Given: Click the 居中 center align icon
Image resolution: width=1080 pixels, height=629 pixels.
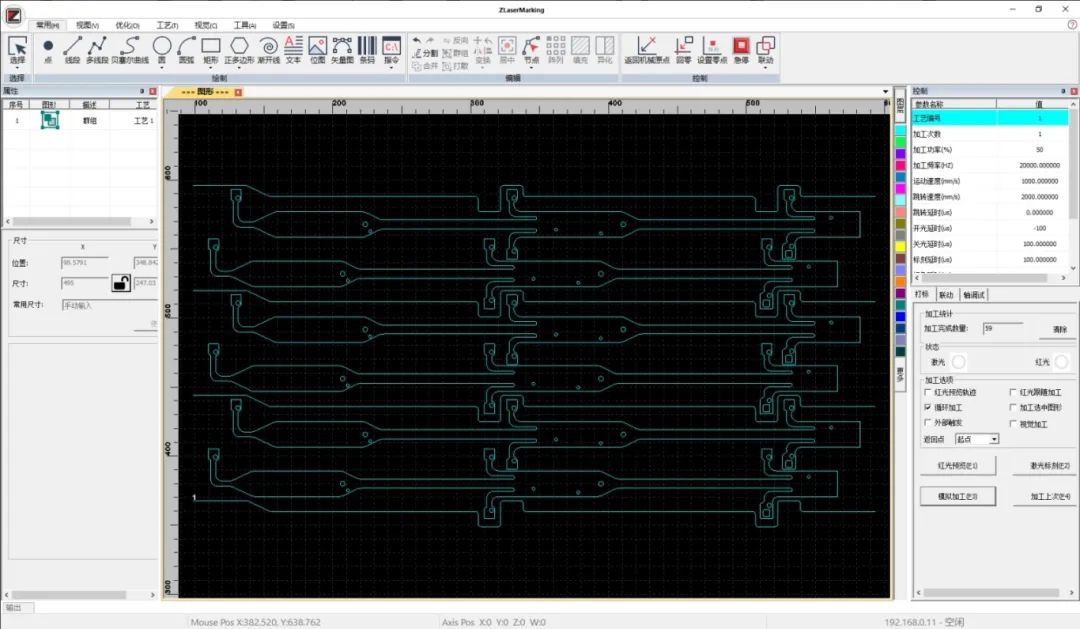Looking at the screenshot, I should coord(507,50).
